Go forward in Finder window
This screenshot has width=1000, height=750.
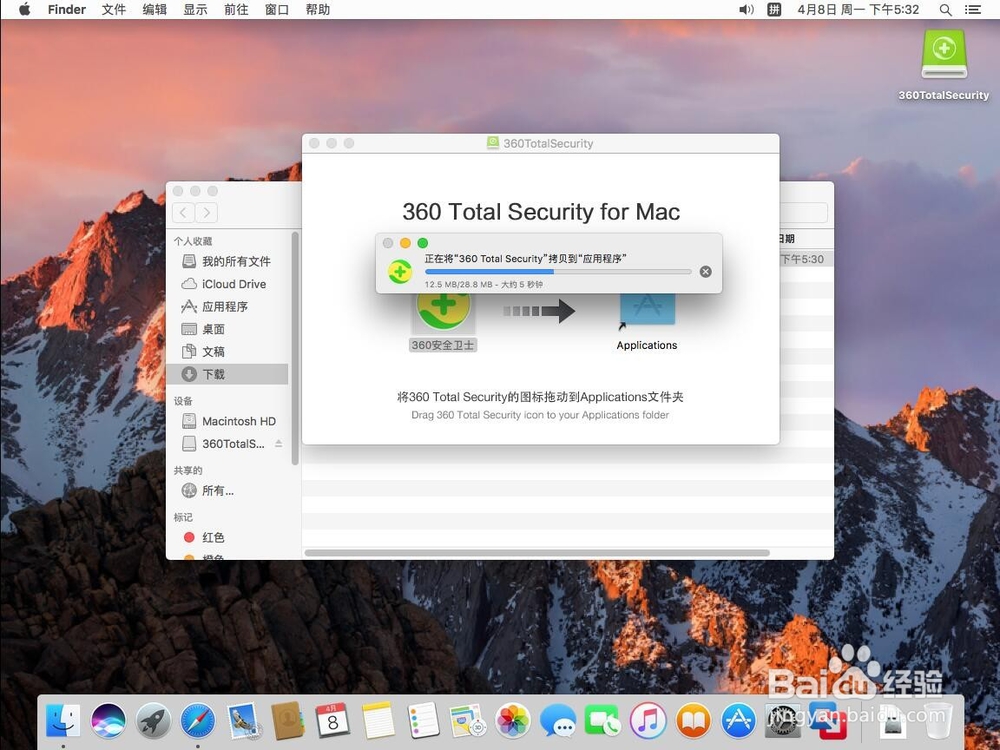coord(206,212)
